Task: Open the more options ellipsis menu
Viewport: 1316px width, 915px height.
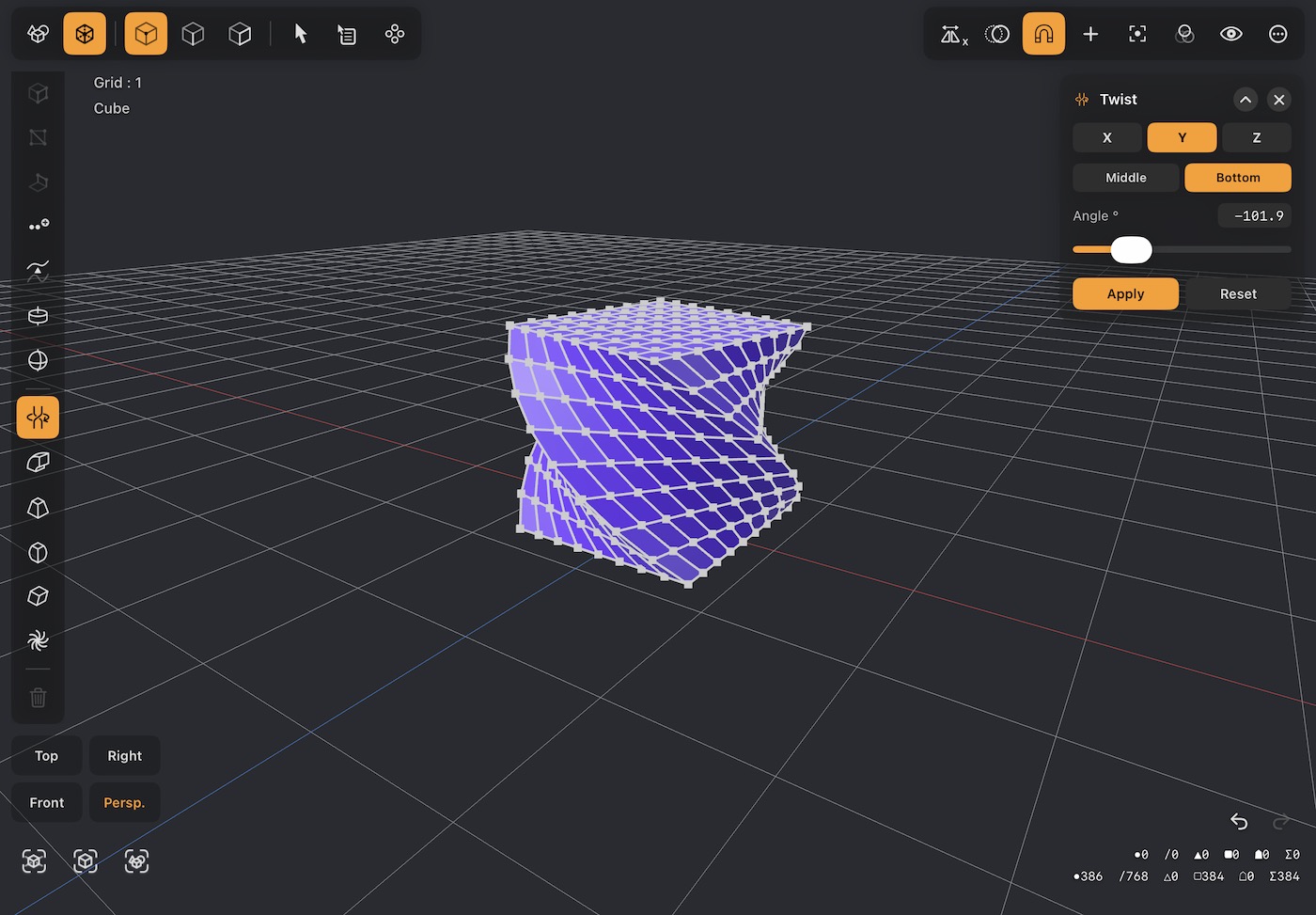Action: (1278, 34)
